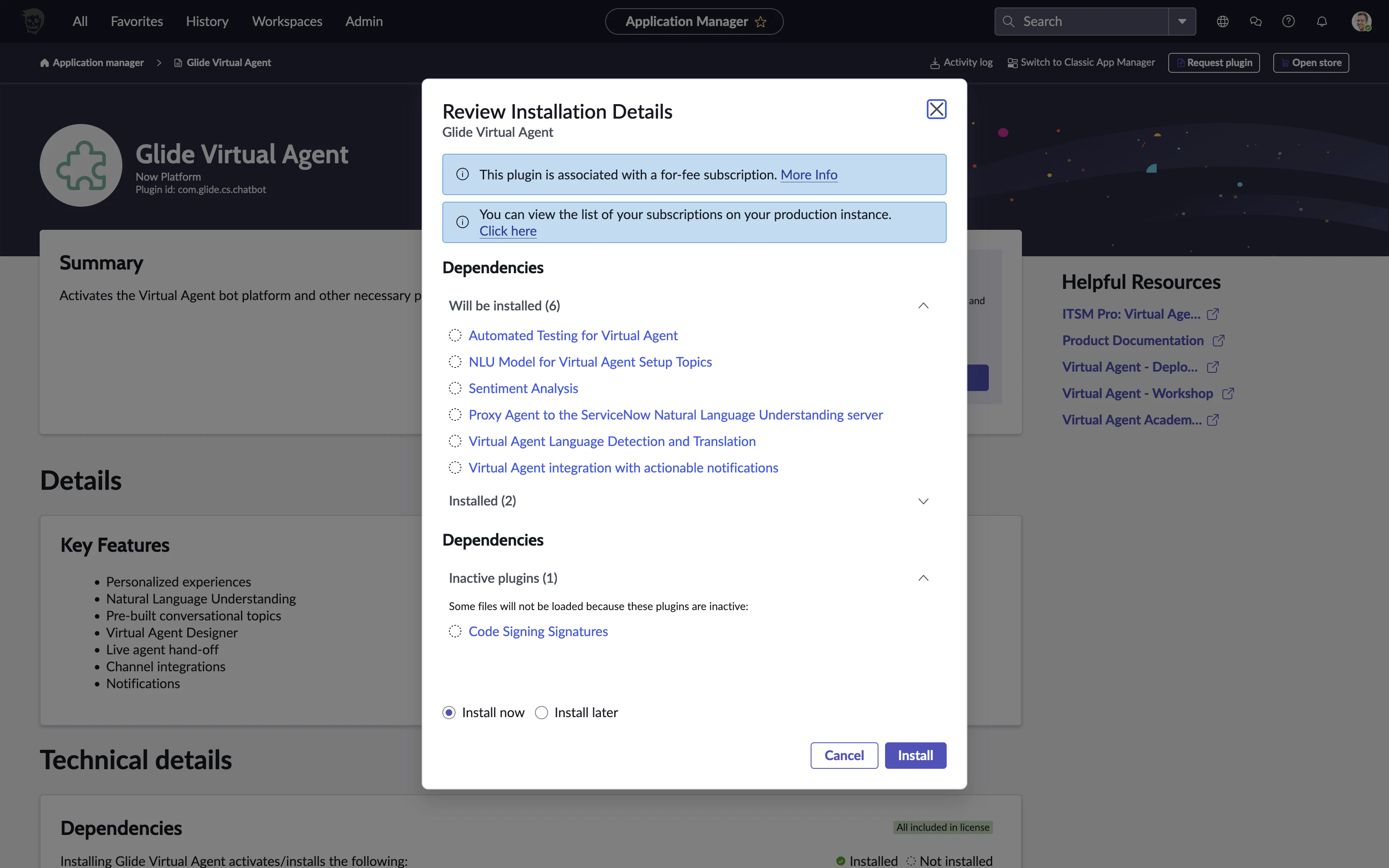1389x868 pixels.
Task: Click the external-link icon beside Product Documentation
Action: click(x=1218, y=341)
